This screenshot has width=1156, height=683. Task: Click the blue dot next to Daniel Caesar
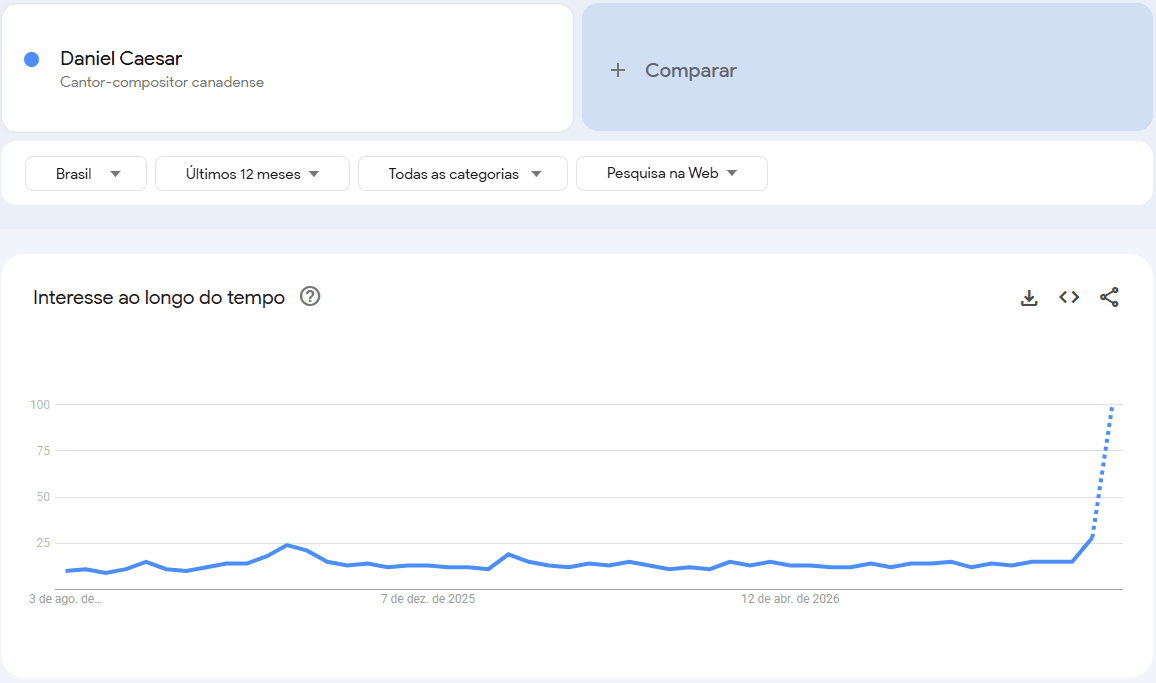32,60
